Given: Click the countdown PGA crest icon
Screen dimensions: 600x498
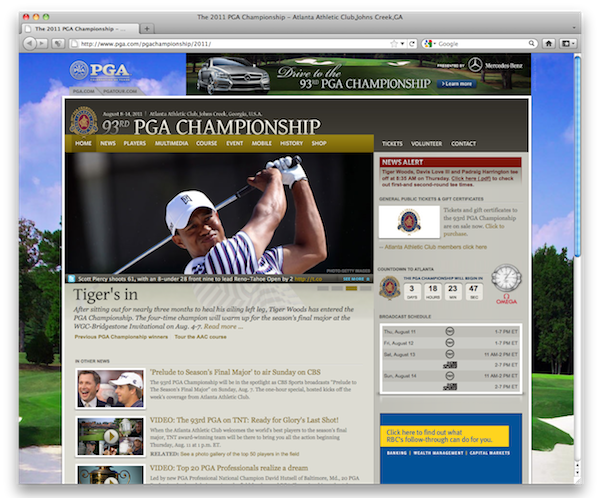Looking at the screenshot, I should [390, 287].
